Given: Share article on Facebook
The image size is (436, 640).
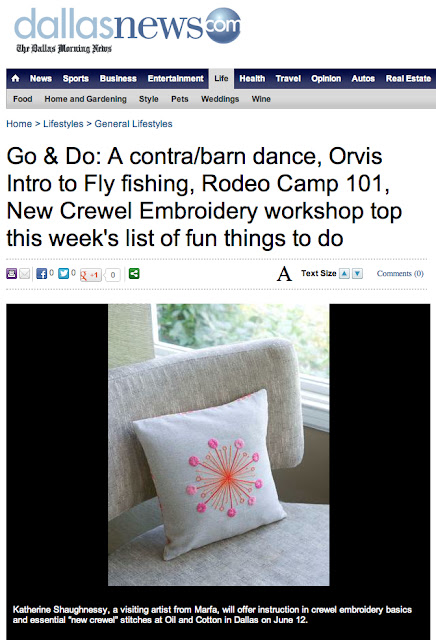Looking at the screenshot, I should [41, 273].
